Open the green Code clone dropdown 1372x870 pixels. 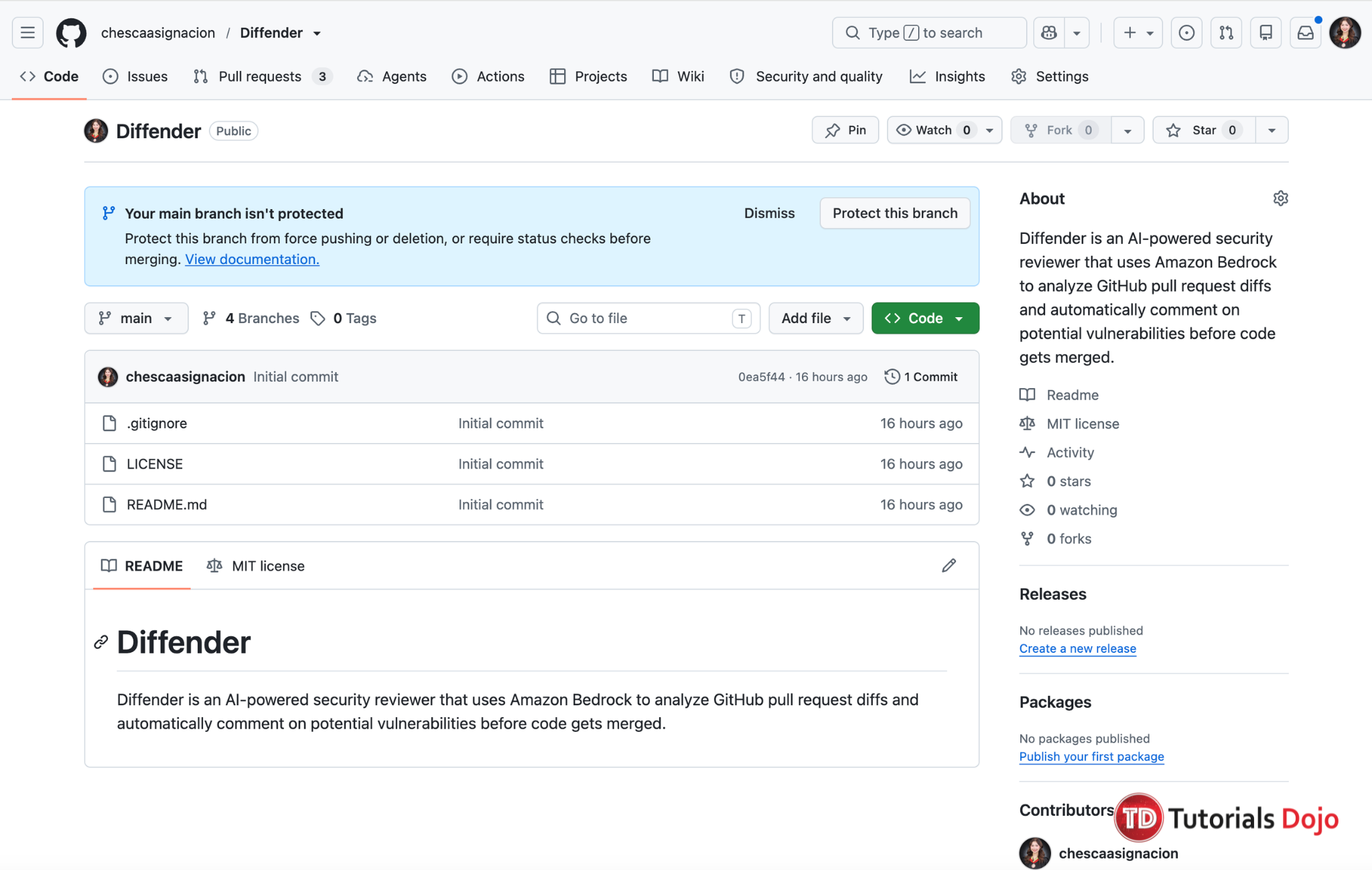[925, 318]
